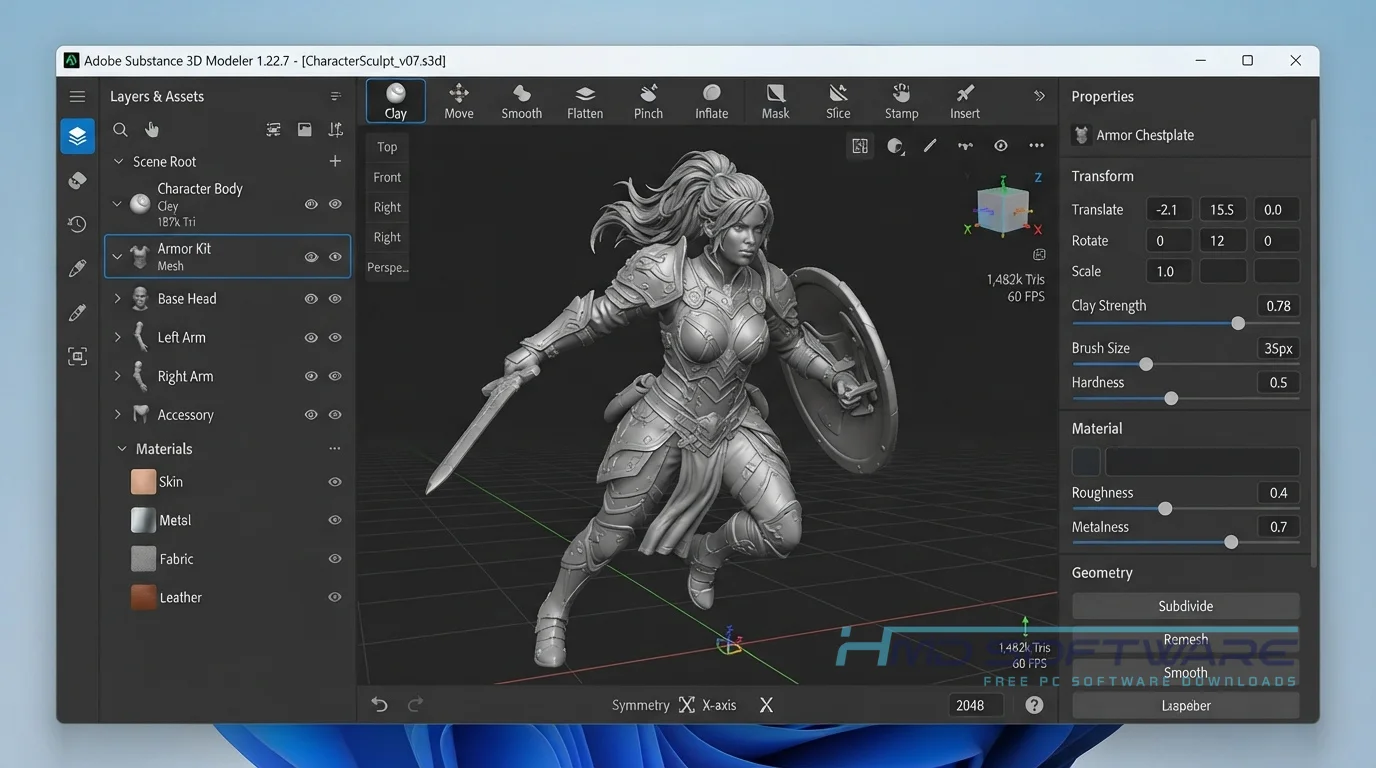The image size is (1376, 768).
Task: Switch to Front view
Action: pos(388,177)
